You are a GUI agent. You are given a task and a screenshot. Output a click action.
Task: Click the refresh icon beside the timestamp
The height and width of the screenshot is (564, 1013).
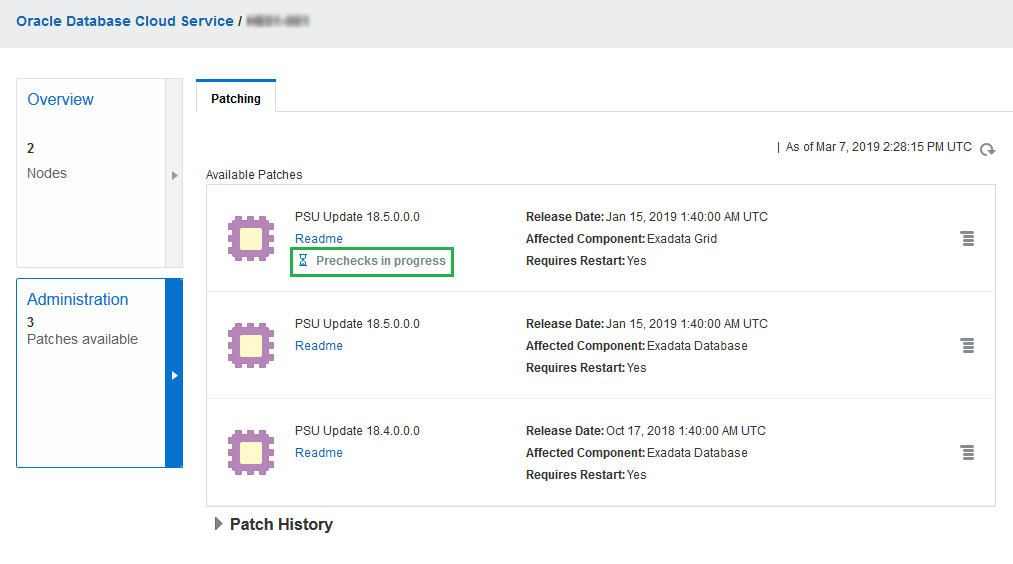pyautogui.click(x=987, y=149)
